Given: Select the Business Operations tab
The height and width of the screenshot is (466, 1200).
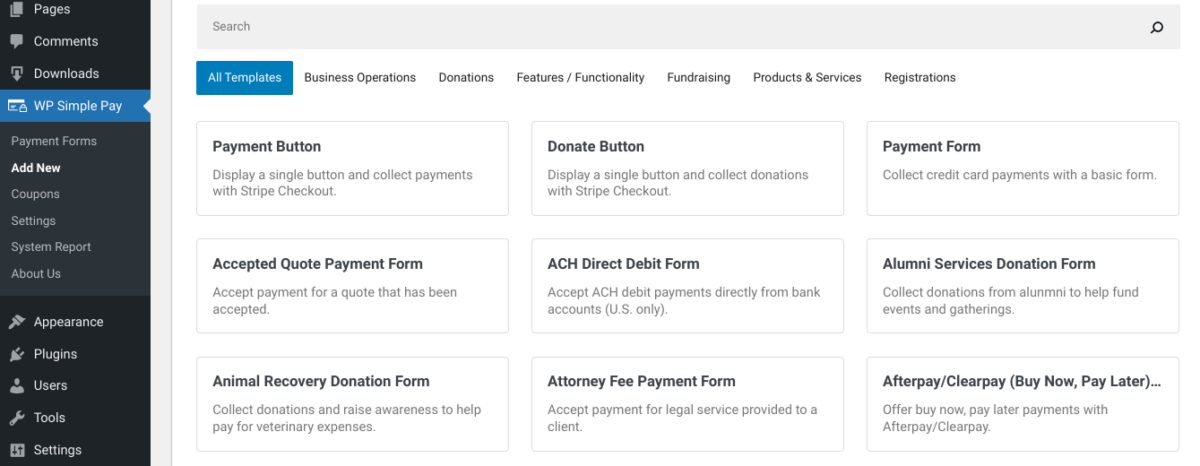Looking at the screenshot, I should 360,78.
